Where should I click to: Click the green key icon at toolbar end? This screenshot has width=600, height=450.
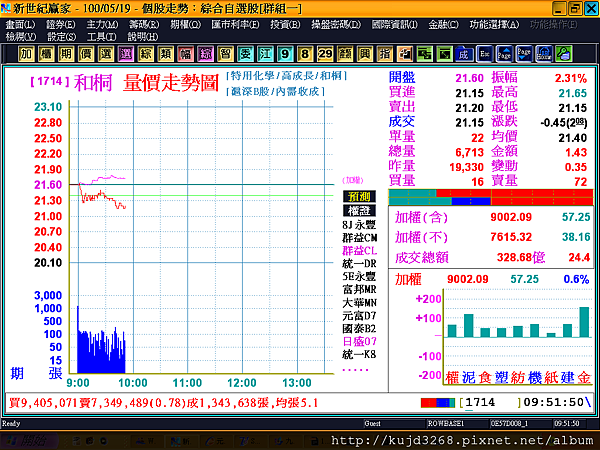564,54
